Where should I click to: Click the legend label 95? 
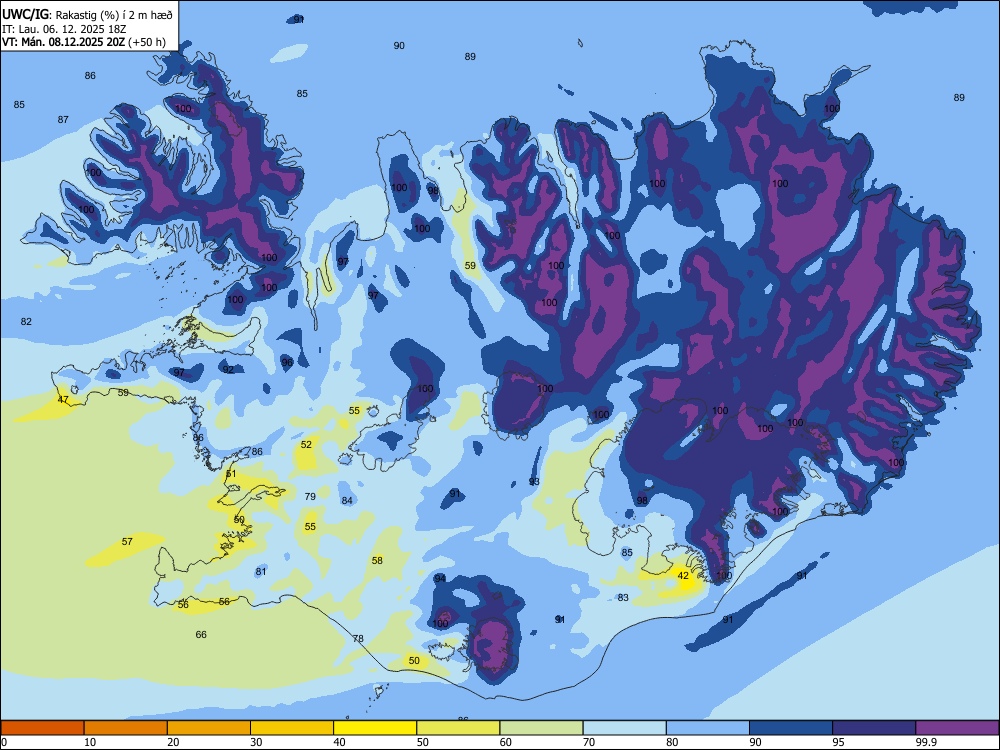[839, 742]
